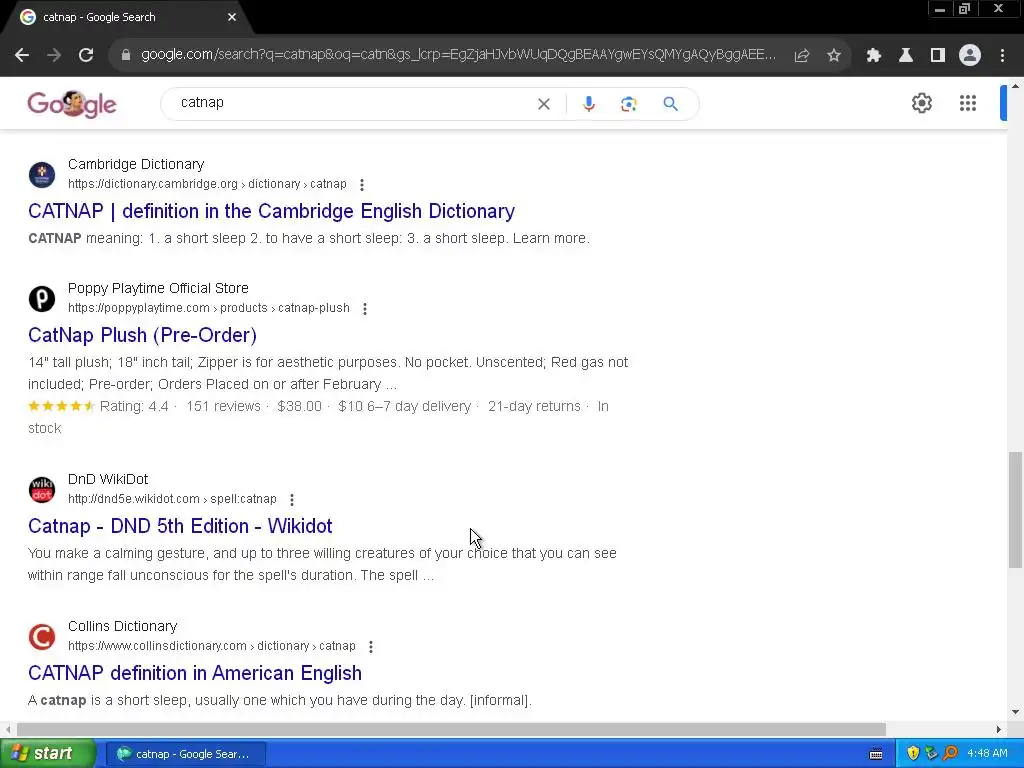Reload the page with the refresh icon
The height and width of the screenshot is (768, 1024).
tap(86, 56)
